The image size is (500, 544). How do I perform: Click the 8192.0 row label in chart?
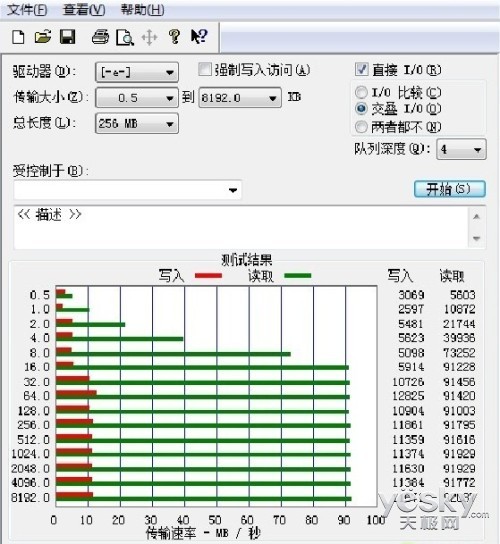pyautogui.click(x=31, y=498)
